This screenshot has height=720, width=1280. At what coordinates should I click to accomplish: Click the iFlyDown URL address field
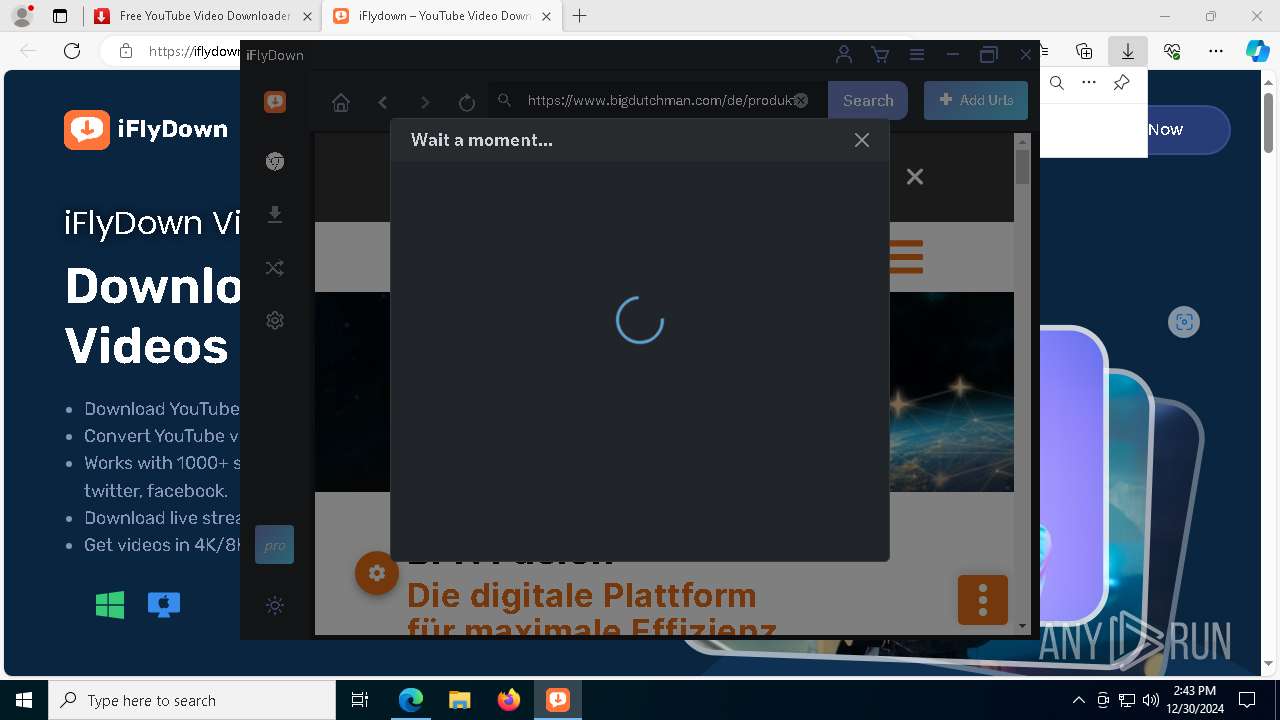point(658,100)
